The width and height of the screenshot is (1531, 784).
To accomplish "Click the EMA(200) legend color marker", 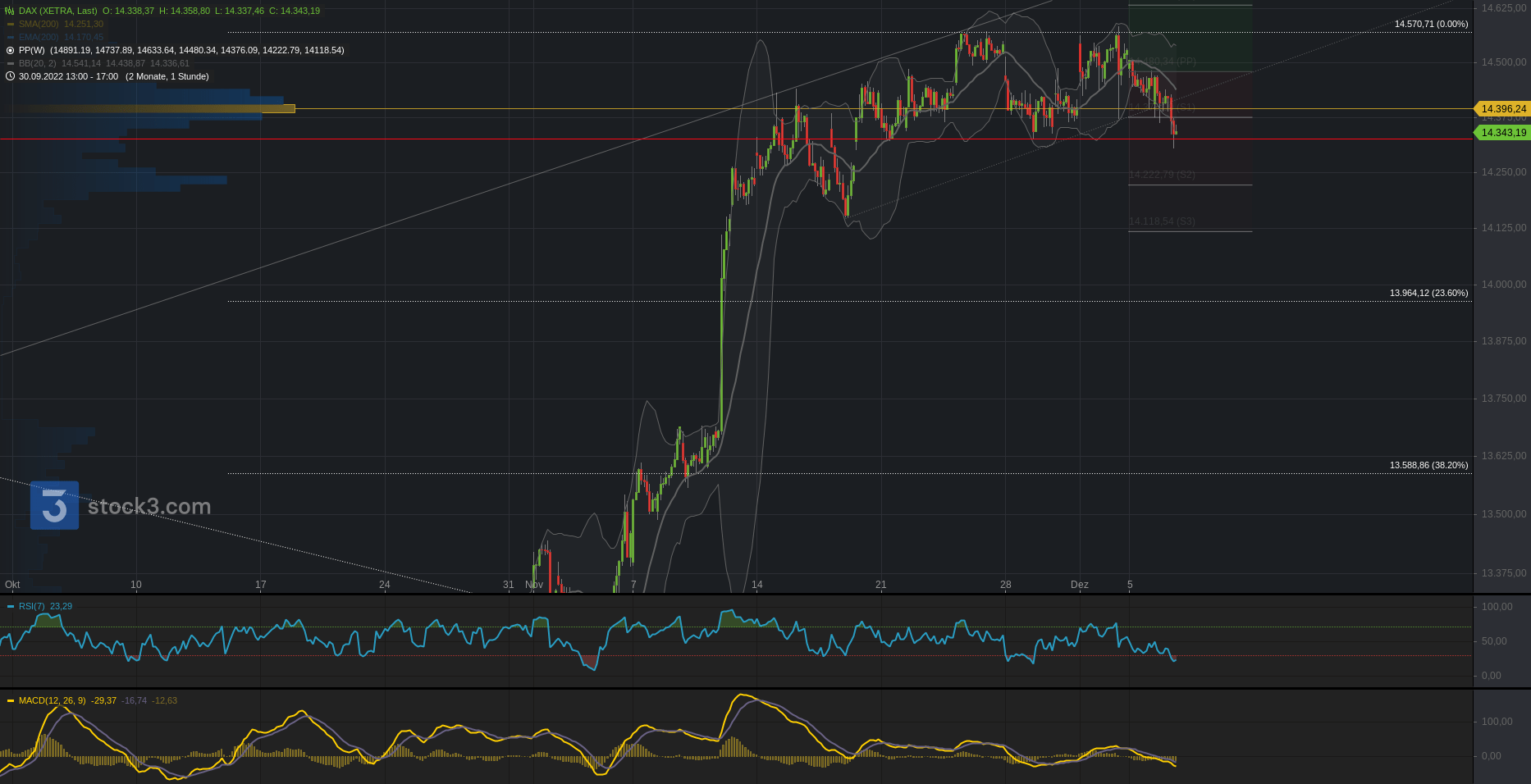I will coord(11,37).
